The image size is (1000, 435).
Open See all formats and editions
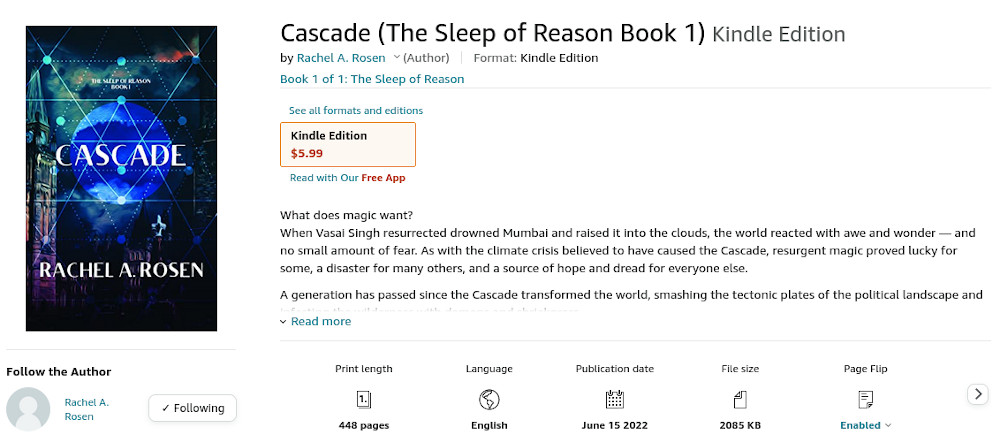pos(356,110)
